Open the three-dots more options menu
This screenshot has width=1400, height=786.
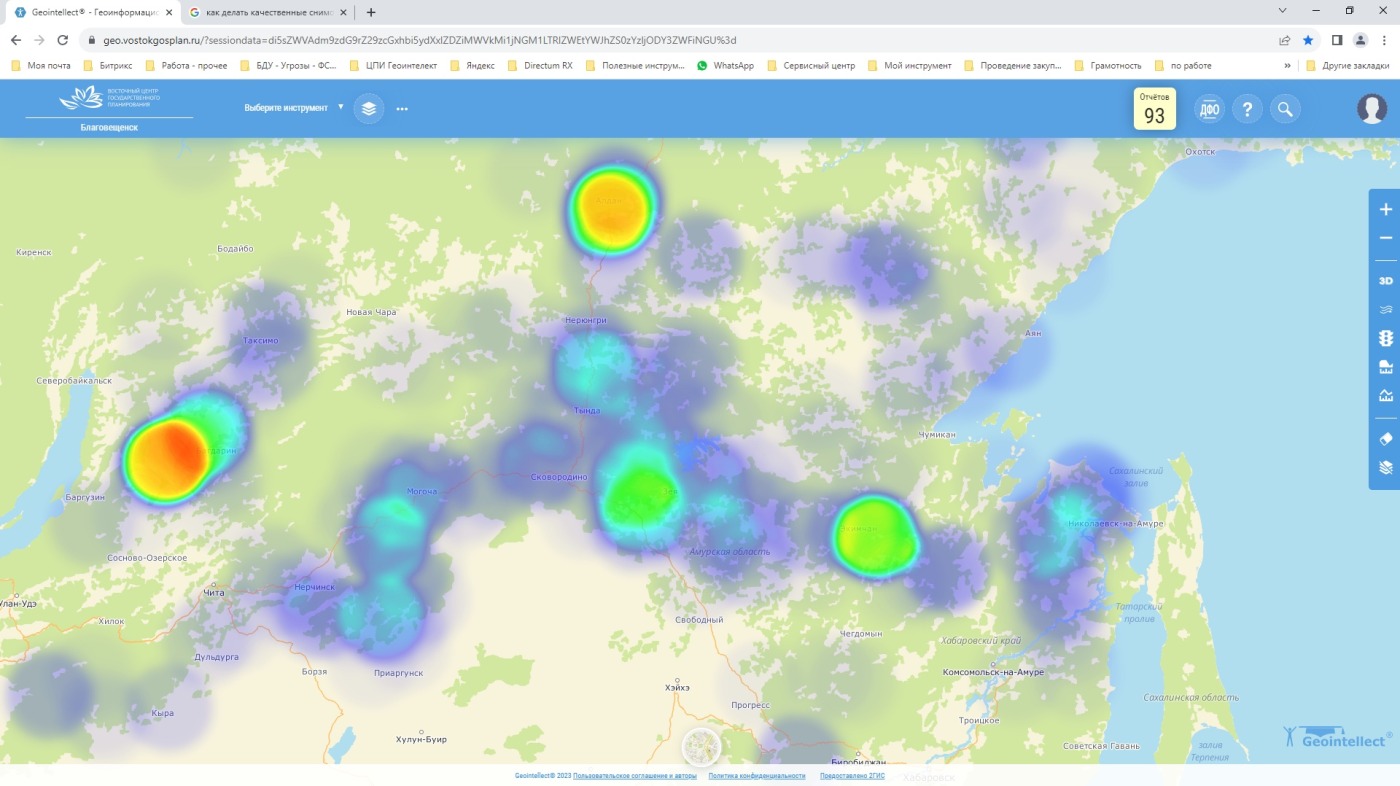402,108
